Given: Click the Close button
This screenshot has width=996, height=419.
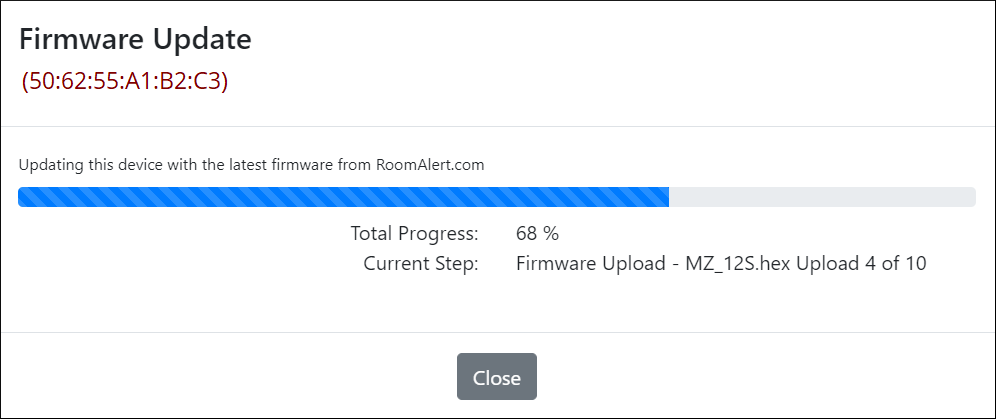Looking at the screenshot, I should point(497,377).
